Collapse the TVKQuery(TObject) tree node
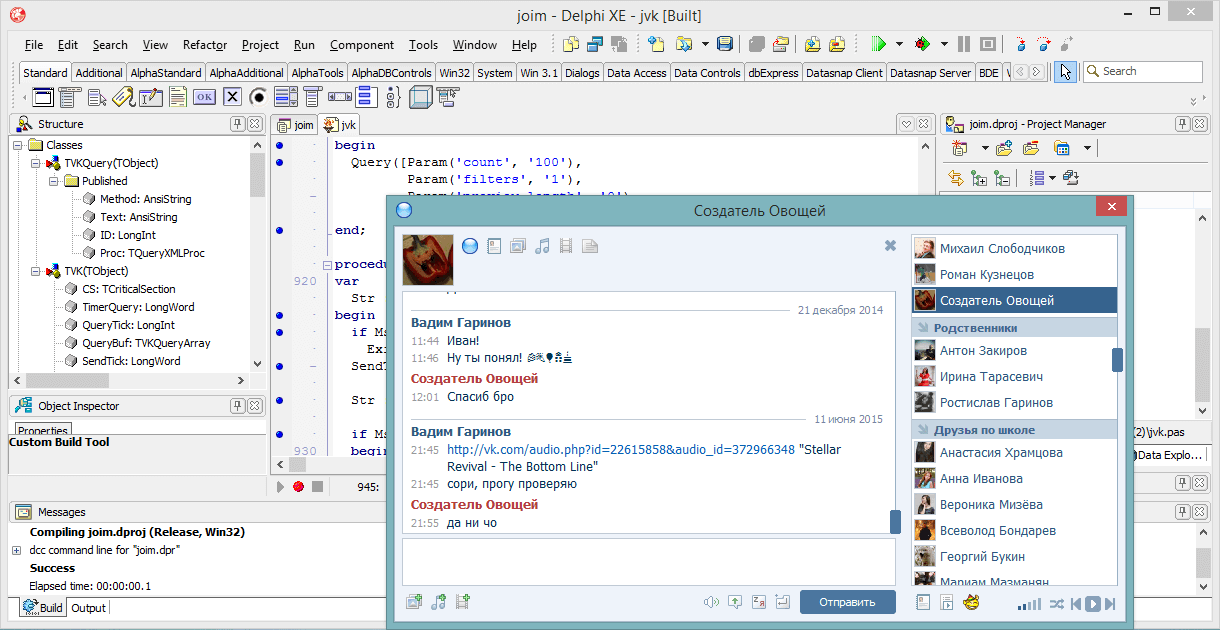 (x=35, y=163)
